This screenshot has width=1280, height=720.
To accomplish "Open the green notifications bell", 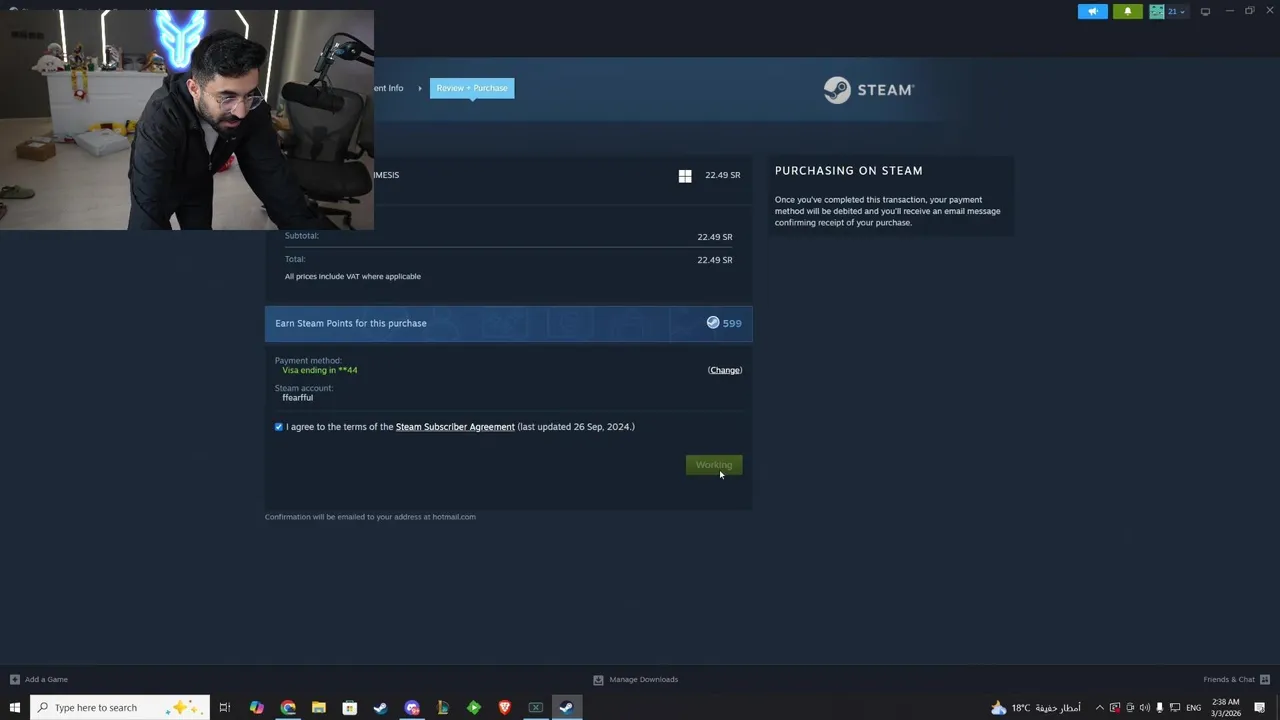I will (x=1127, y=11).
